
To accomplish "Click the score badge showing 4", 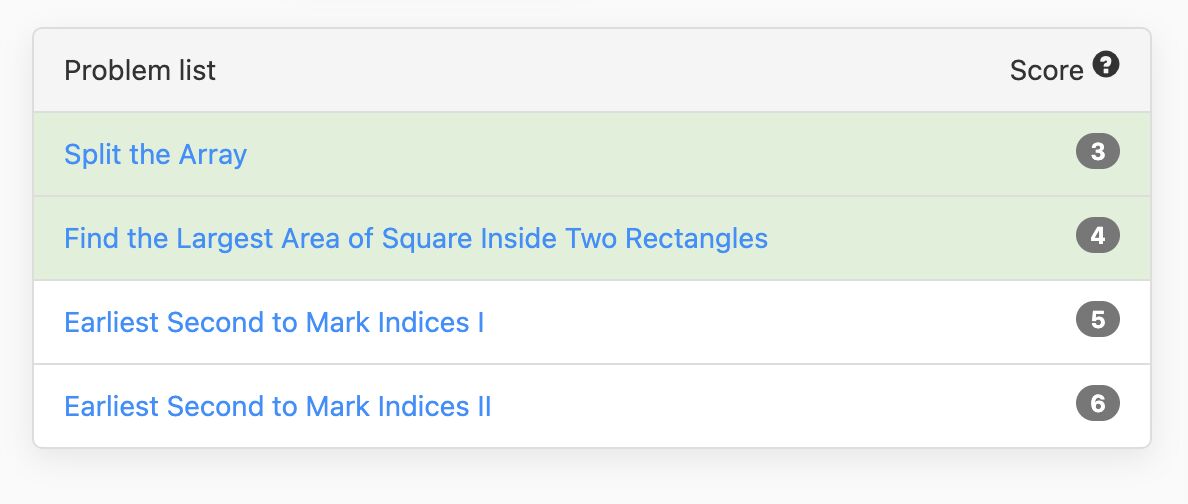I will 1098,236.
